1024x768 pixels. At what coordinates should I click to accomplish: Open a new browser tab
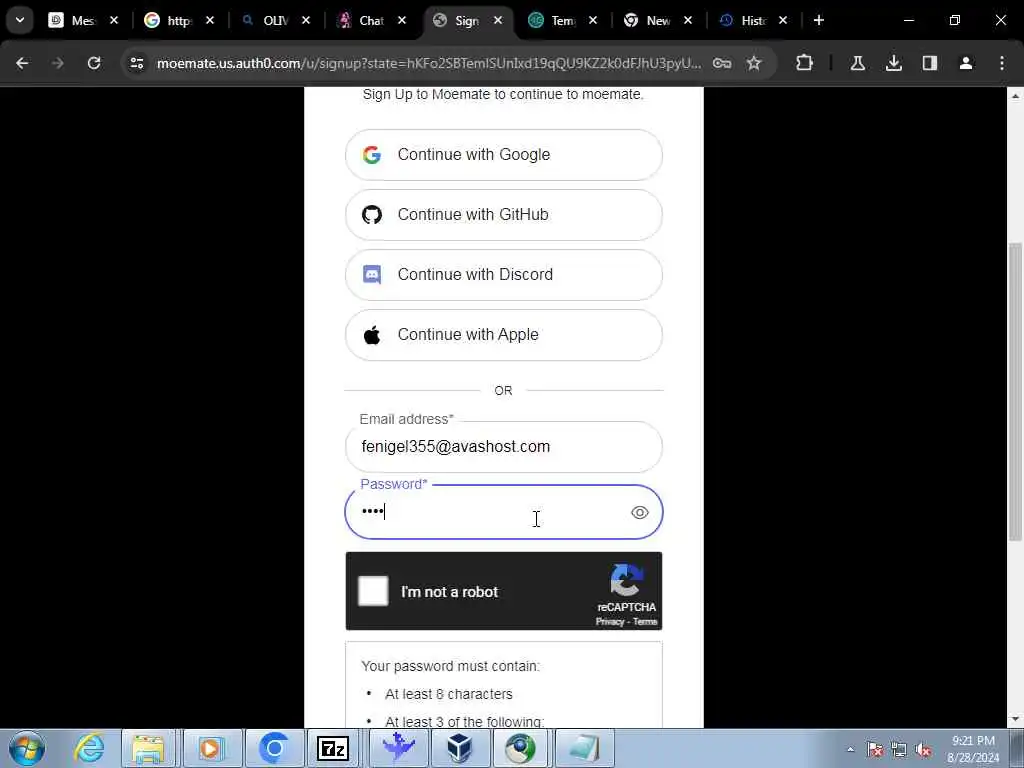click(x=819, y=20)
